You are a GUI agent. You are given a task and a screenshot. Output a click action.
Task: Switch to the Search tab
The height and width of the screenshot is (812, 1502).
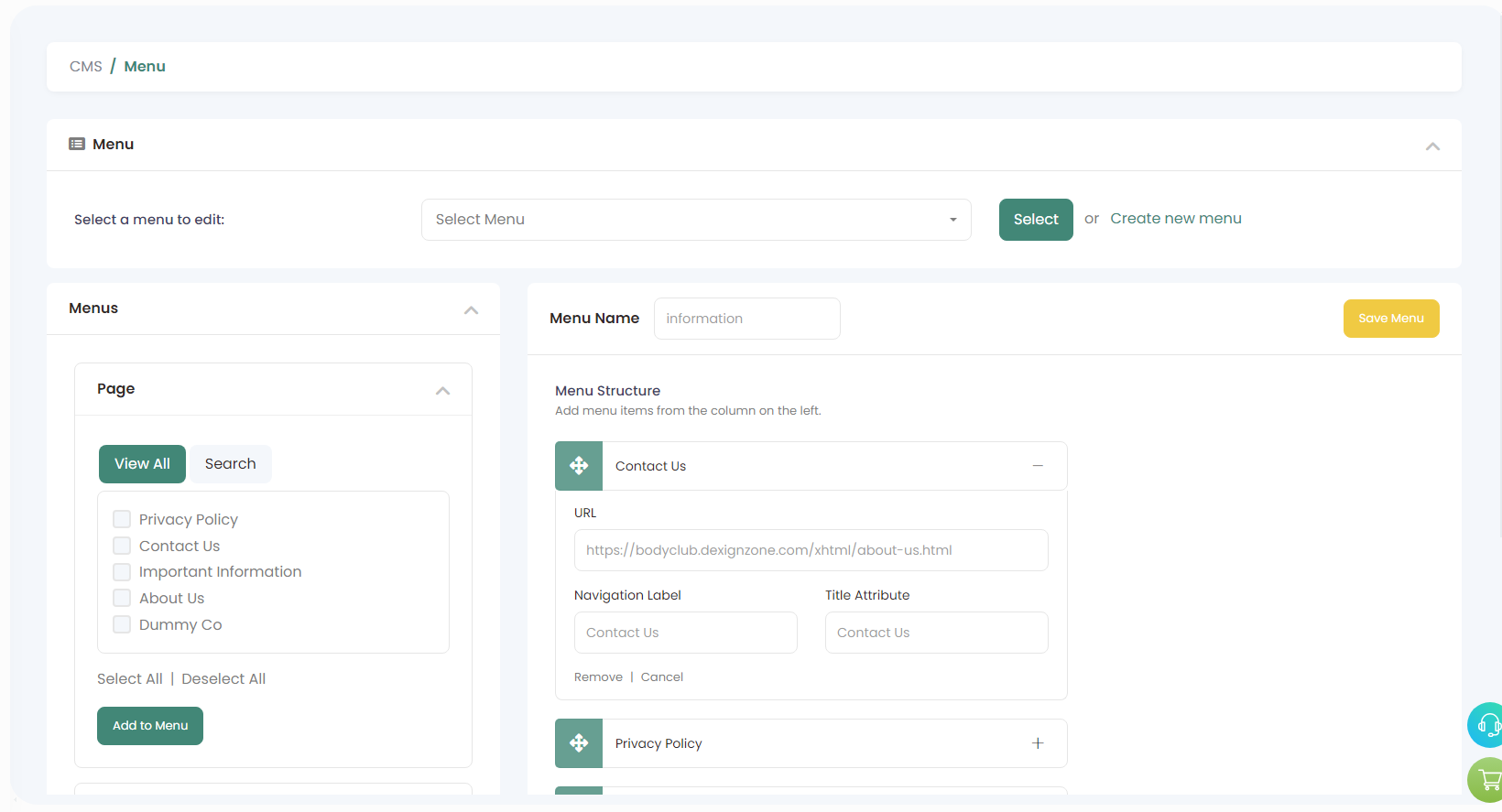pyautogui.click(x=230, y=464)
